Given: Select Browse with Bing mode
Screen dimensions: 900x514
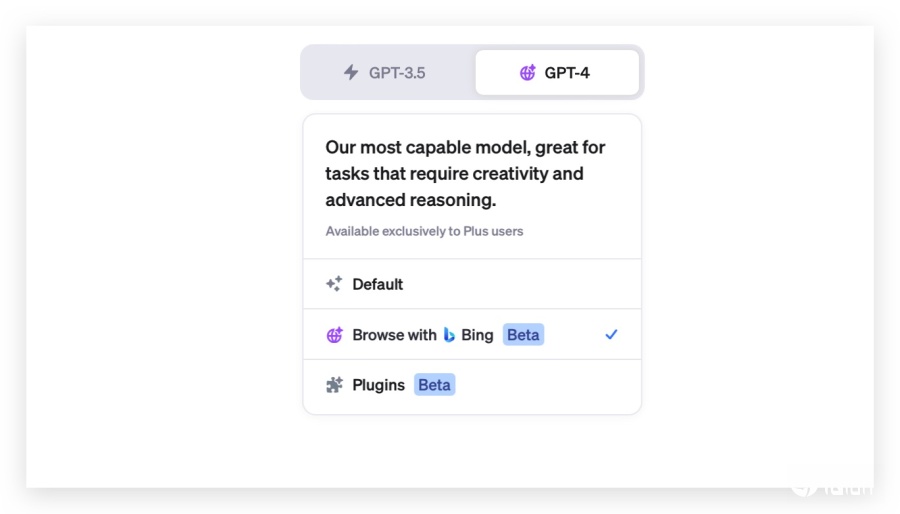Looking at the screenshot, I should 472,334.
